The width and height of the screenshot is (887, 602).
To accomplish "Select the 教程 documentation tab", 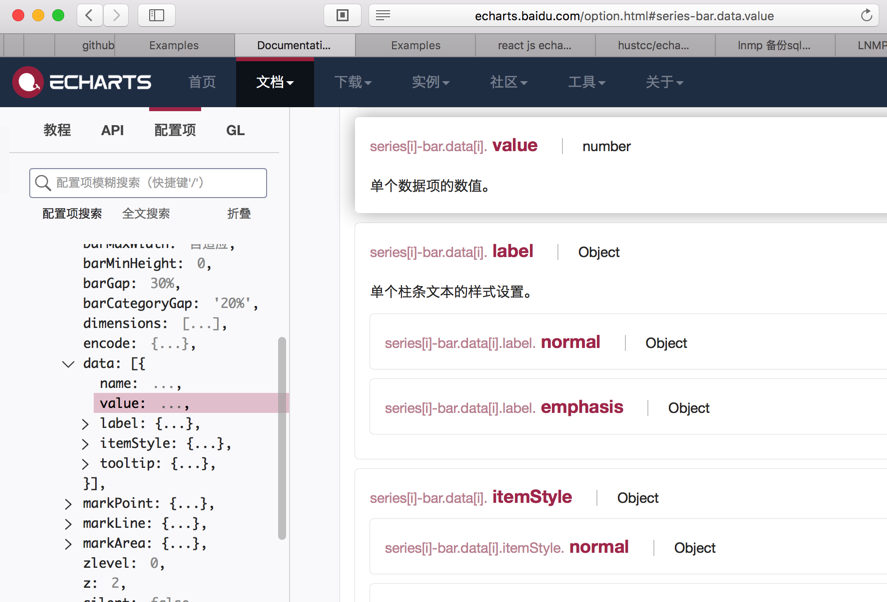I will [57, 130].
